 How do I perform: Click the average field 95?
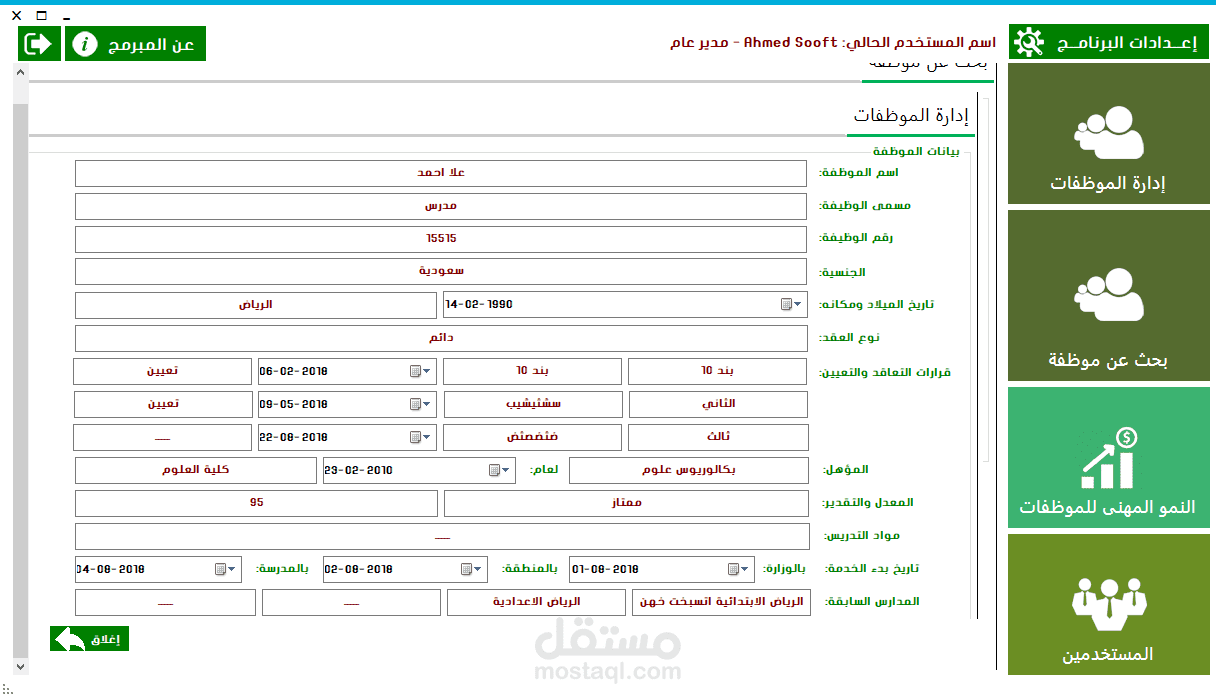(256, 503)
